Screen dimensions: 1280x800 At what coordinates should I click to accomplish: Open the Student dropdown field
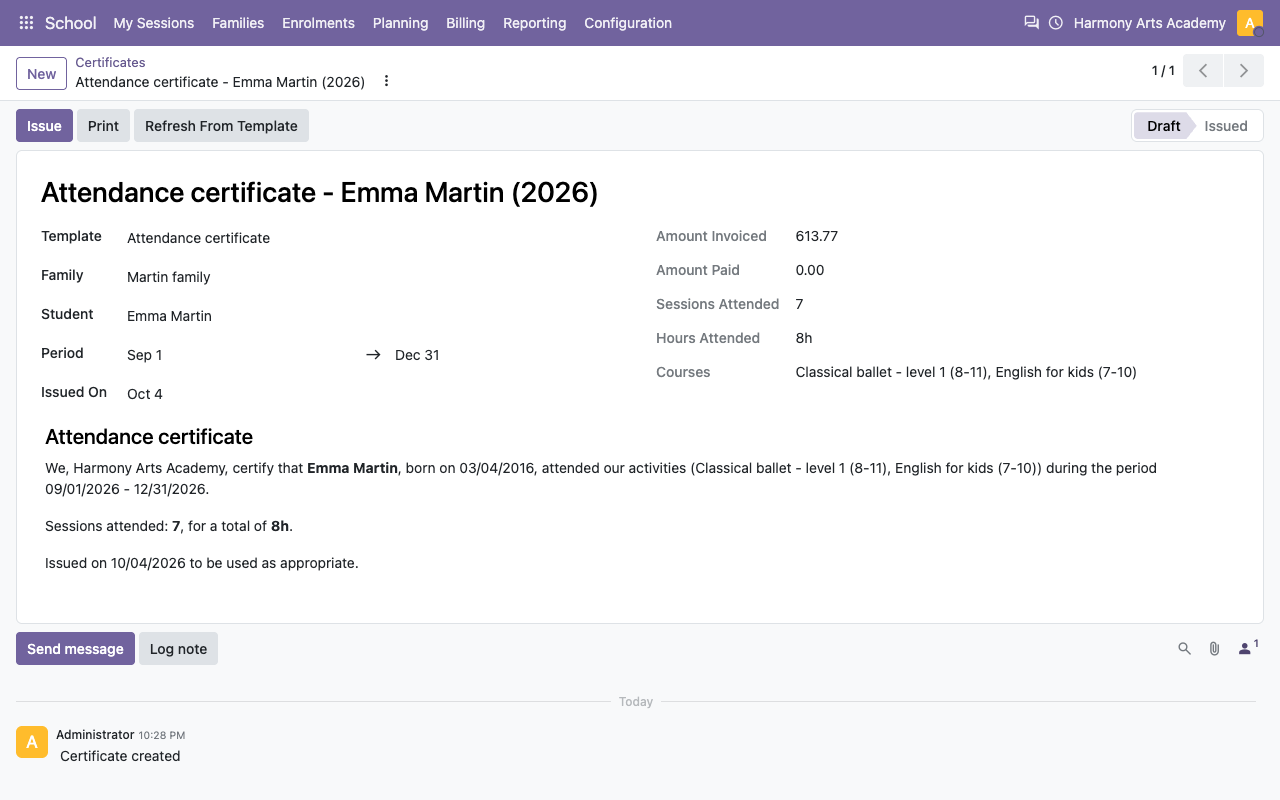[375, 316]
